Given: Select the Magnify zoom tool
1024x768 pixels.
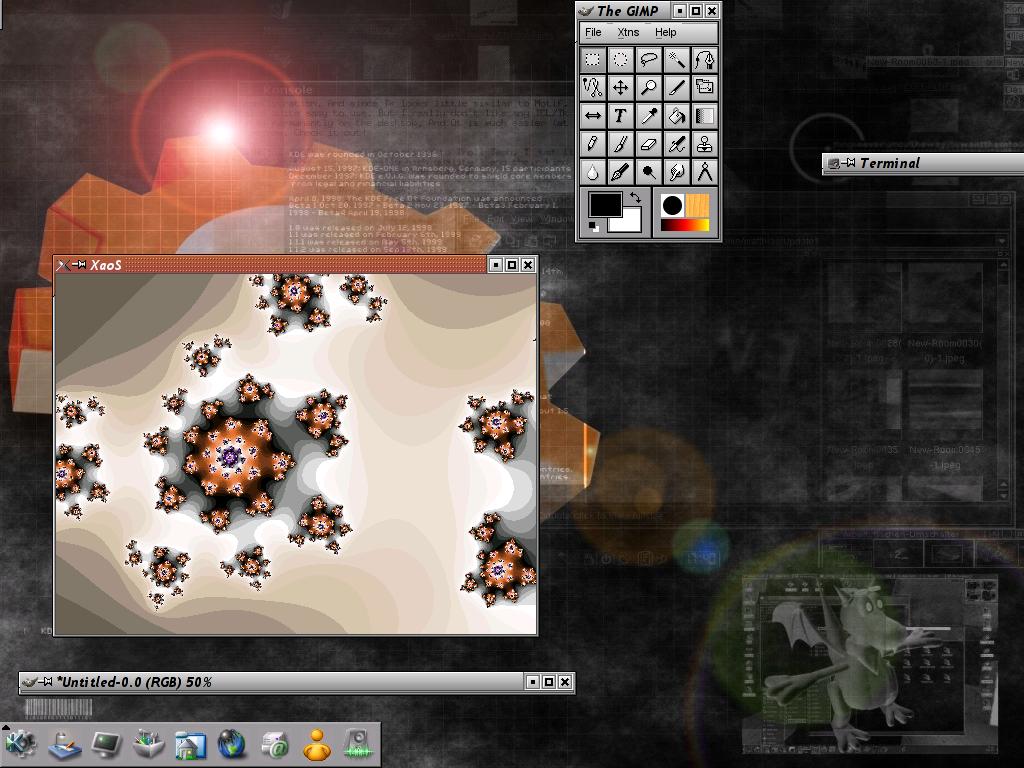Looking at the screenshot, I should (648, 88).
